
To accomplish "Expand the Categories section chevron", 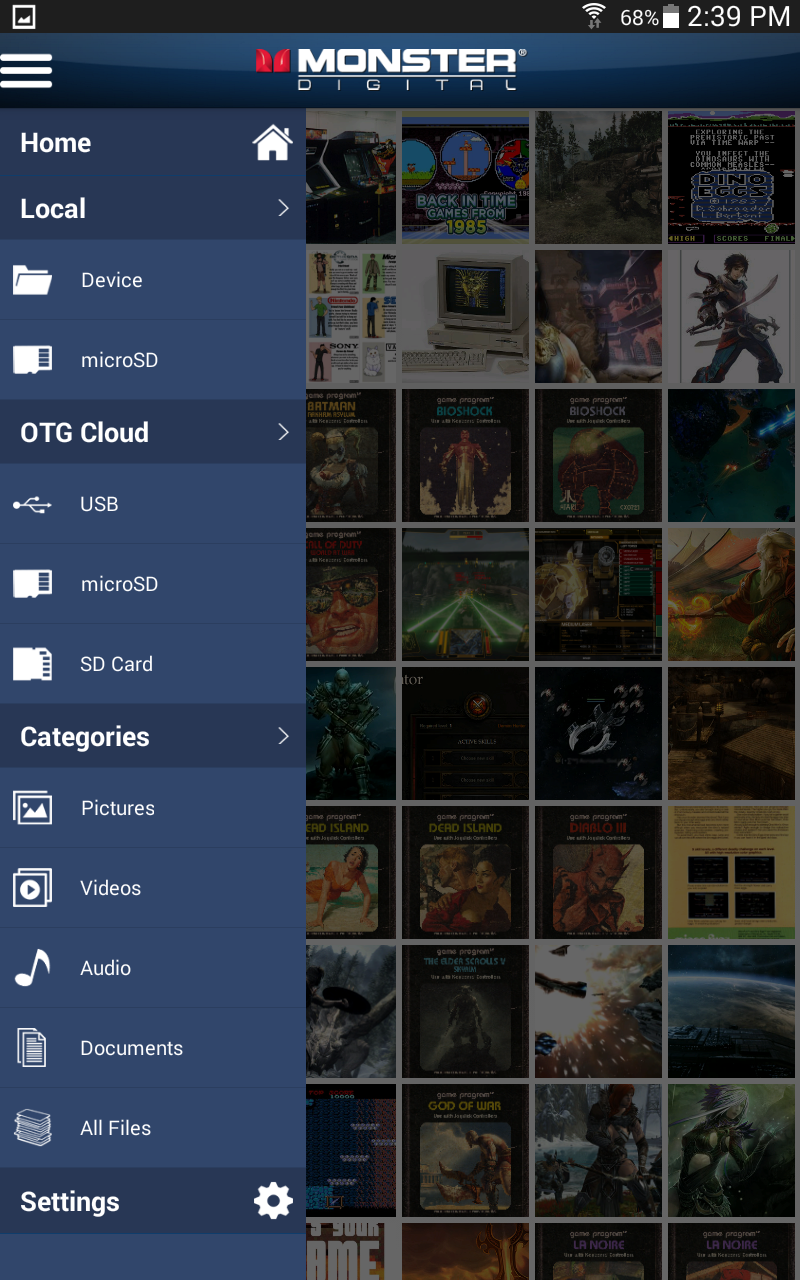I will 283,736.
